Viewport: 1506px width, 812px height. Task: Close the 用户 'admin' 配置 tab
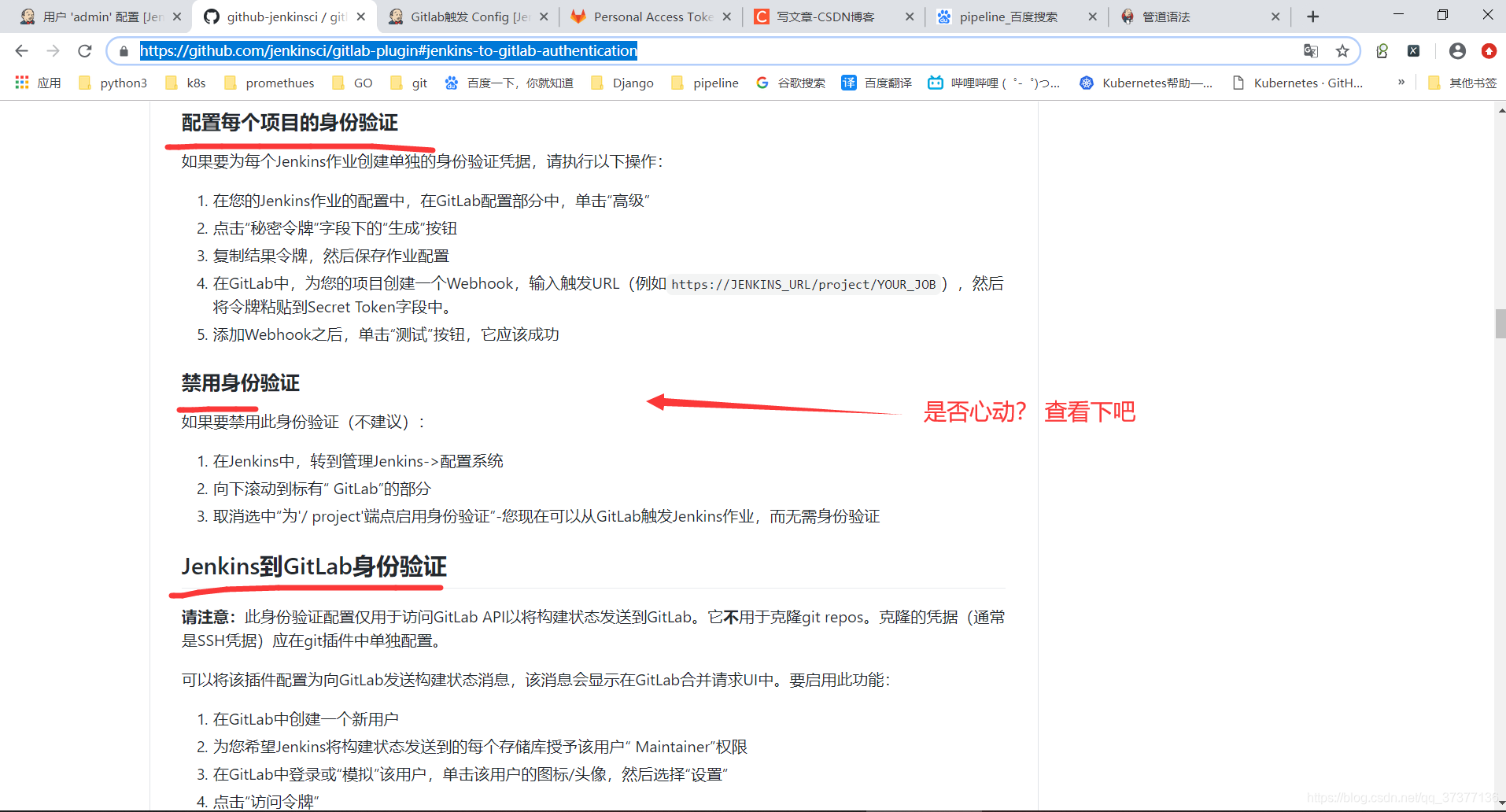point(177,17)
